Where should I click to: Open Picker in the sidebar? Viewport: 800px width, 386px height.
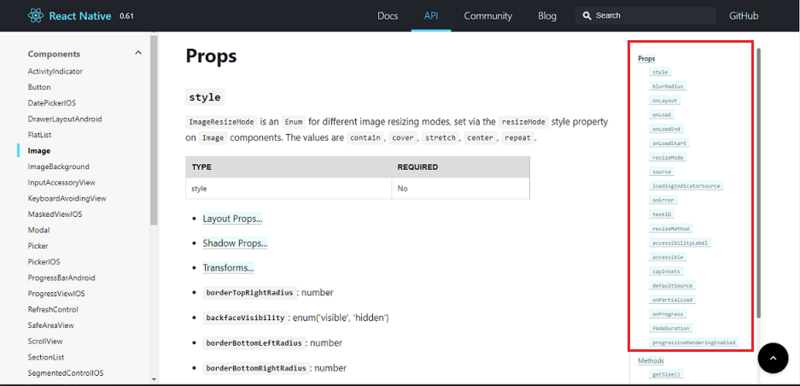click(38, 246)
